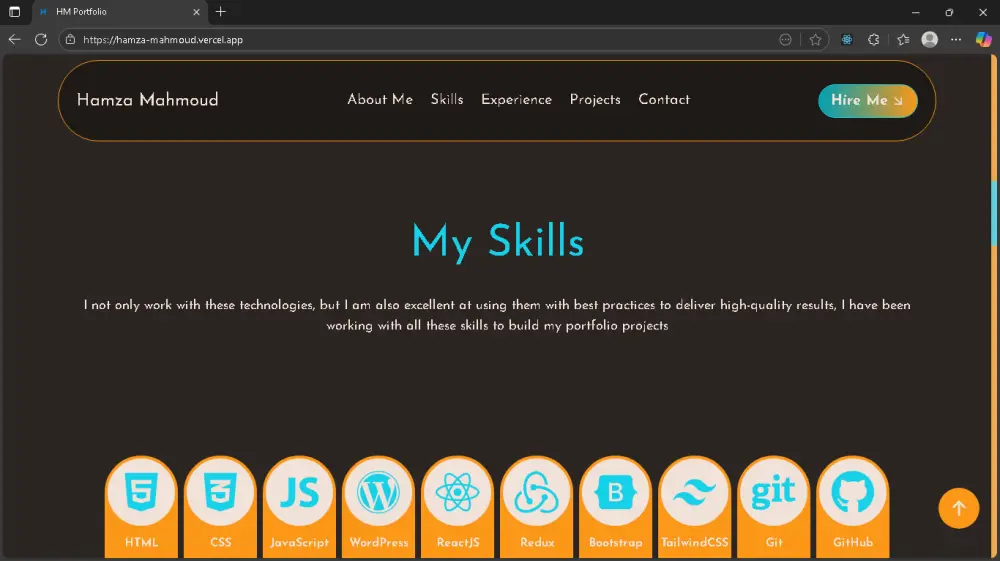Click the Hire Me button
The image size is (1000, 561).
point(867,101)
